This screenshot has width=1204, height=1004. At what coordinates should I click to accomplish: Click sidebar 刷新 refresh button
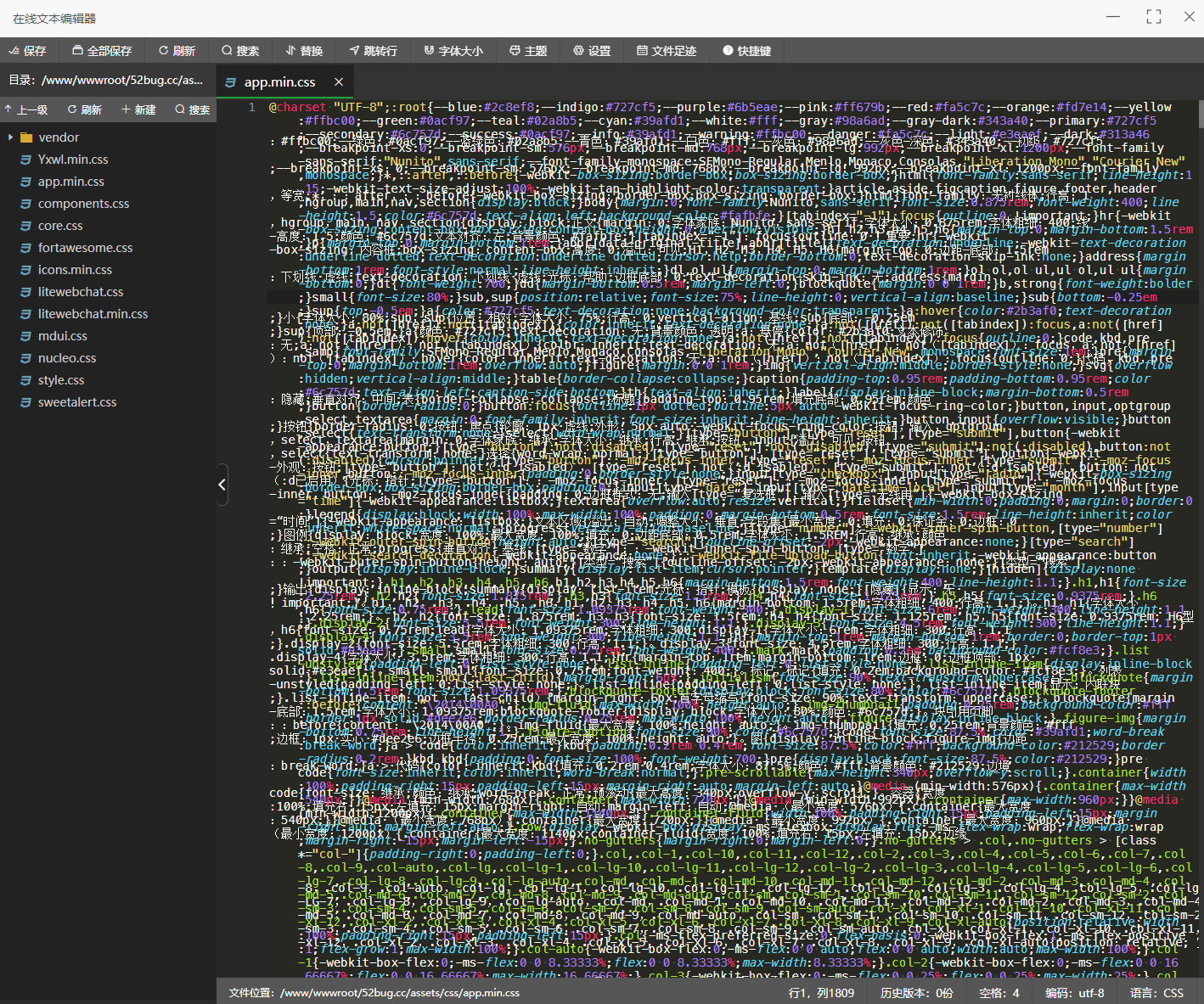tap(85, 109)
